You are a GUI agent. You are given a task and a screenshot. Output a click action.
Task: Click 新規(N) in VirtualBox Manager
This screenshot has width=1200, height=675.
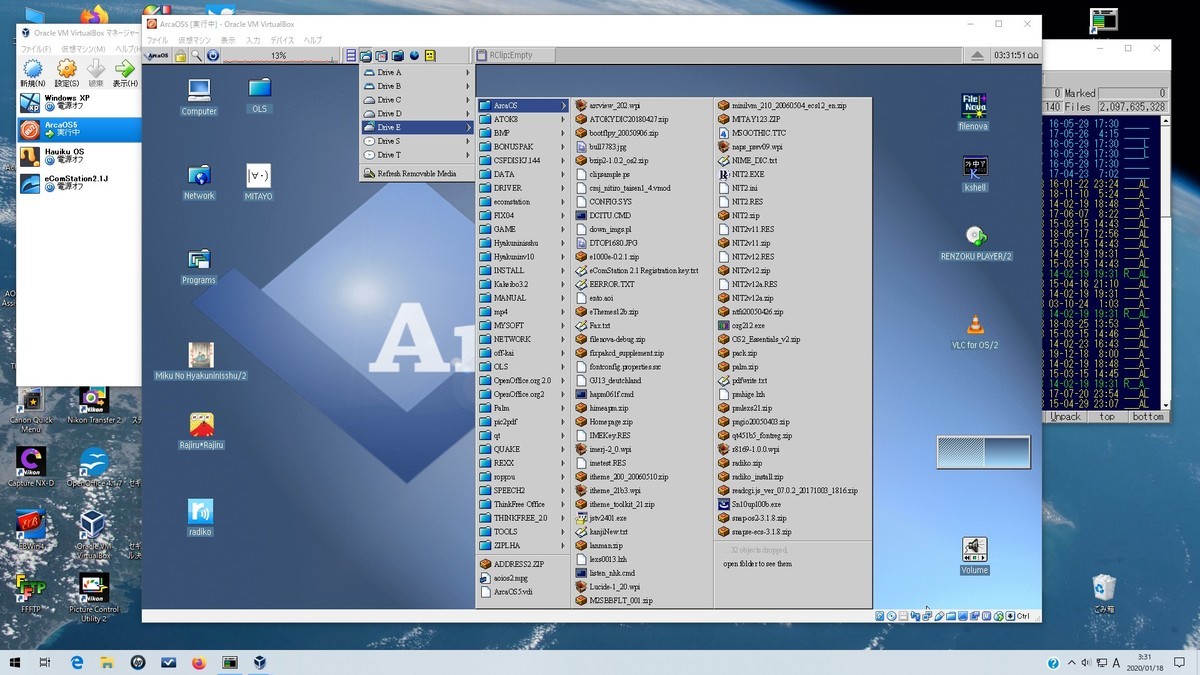point(33,74)
